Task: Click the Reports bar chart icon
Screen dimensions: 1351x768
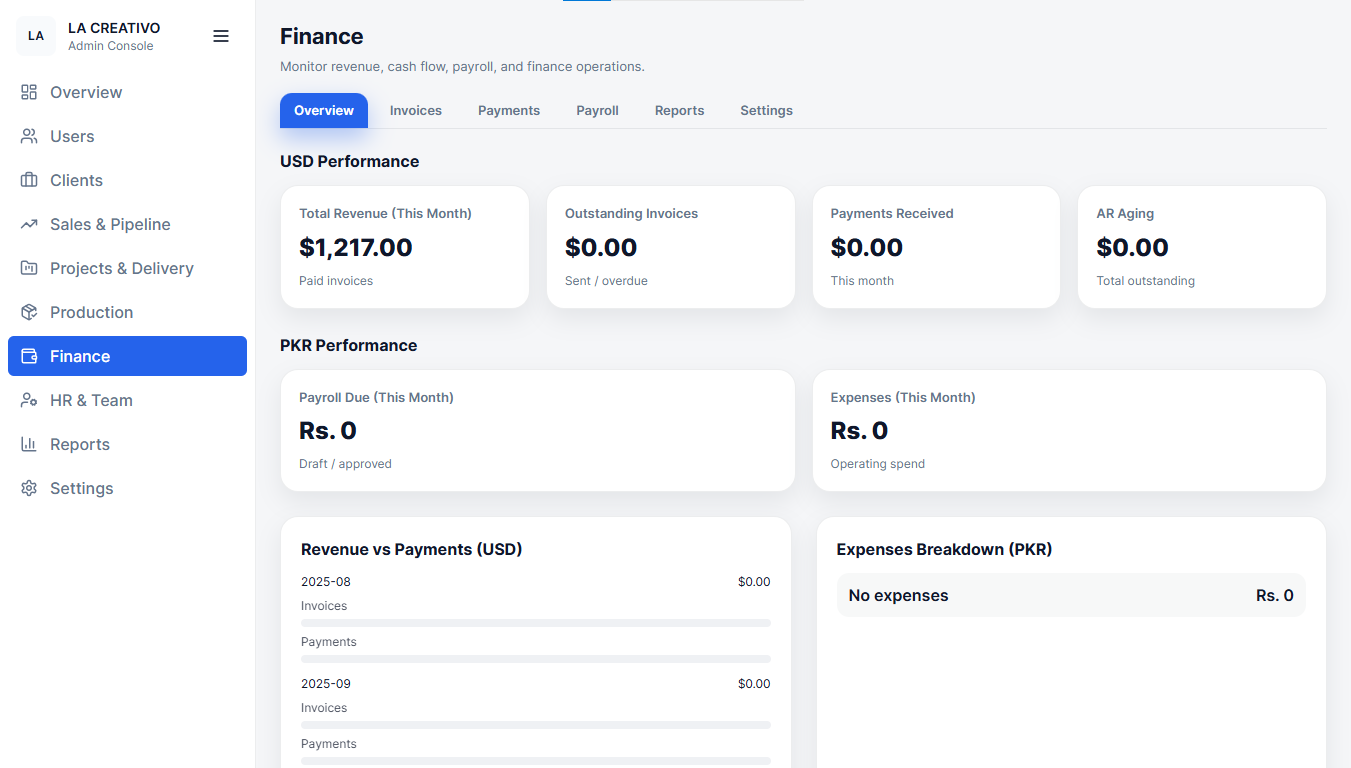Action: pyautogui.click(x=29, y=444)
